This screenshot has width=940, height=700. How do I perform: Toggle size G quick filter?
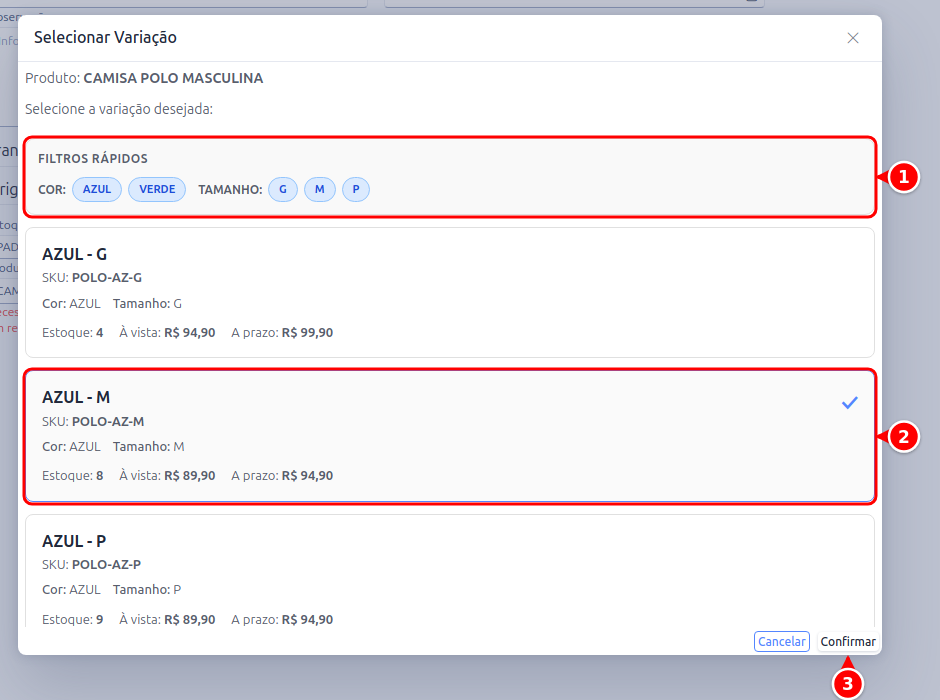coord(283,189)
